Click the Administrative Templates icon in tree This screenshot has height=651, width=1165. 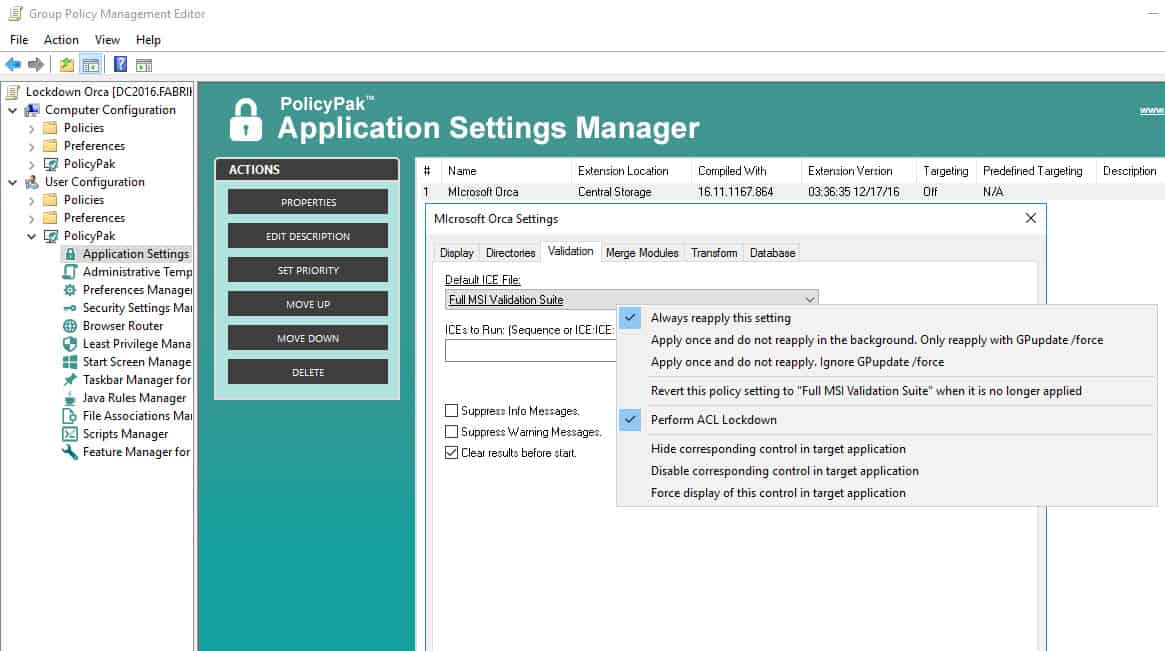pos(70,272)
